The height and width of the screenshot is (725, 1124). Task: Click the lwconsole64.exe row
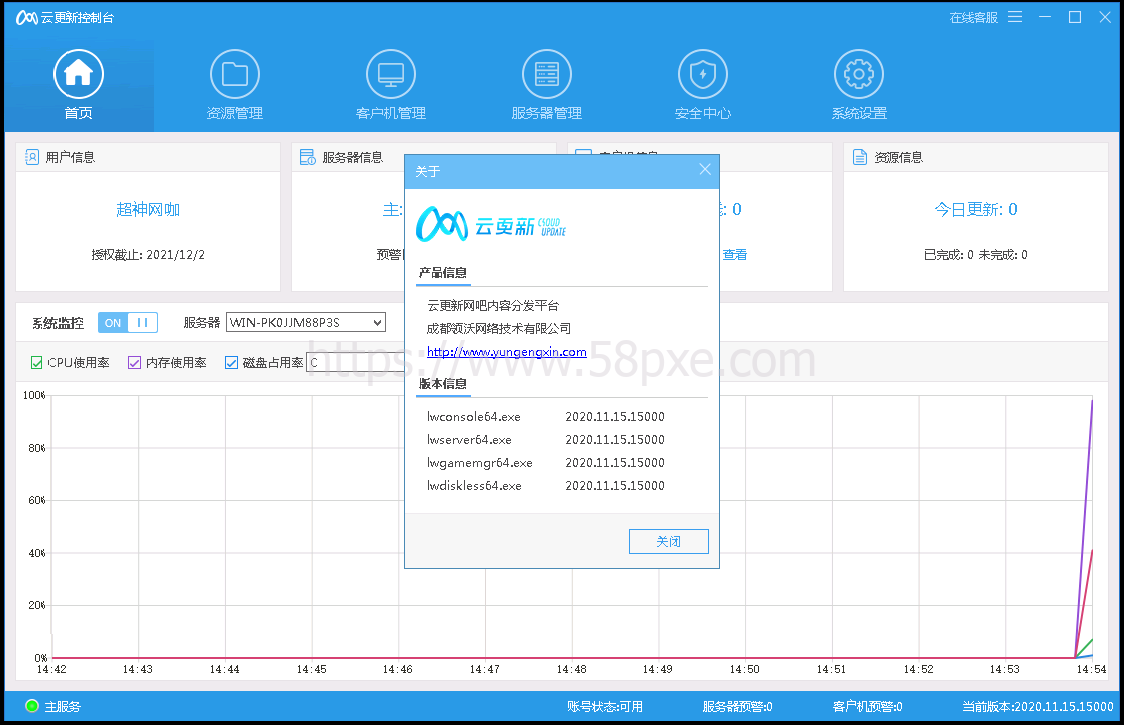tap(546, 417)
